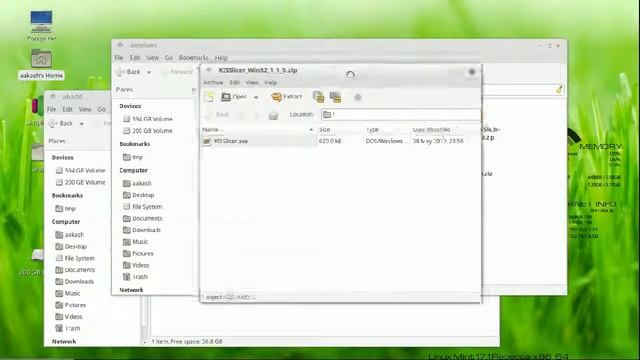Click Computer desktop icon at top left
The image size is (640, 360).
[41, 25]
